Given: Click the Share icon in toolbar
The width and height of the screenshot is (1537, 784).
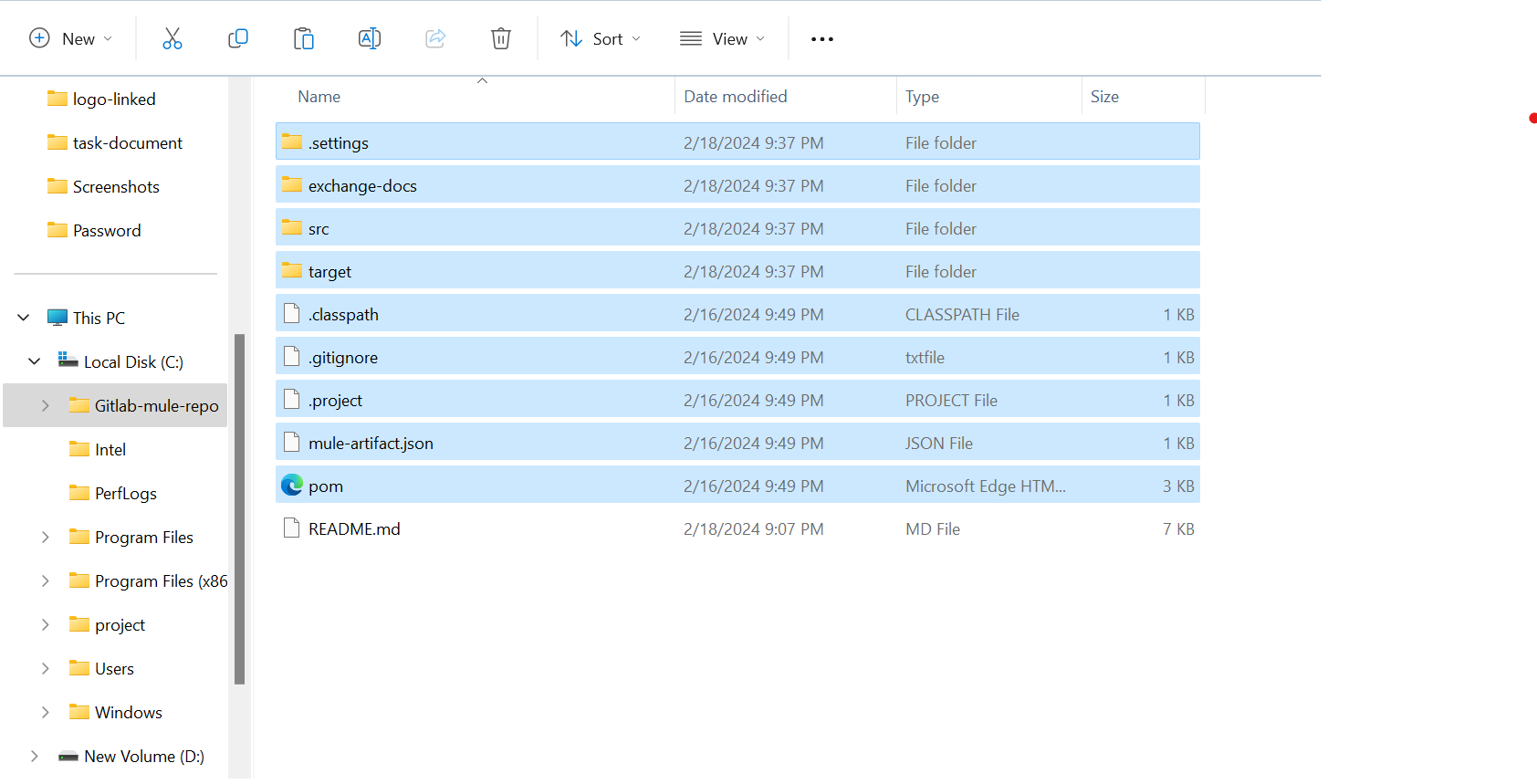Looking at the screenshot, I should [x=435, y=38].
